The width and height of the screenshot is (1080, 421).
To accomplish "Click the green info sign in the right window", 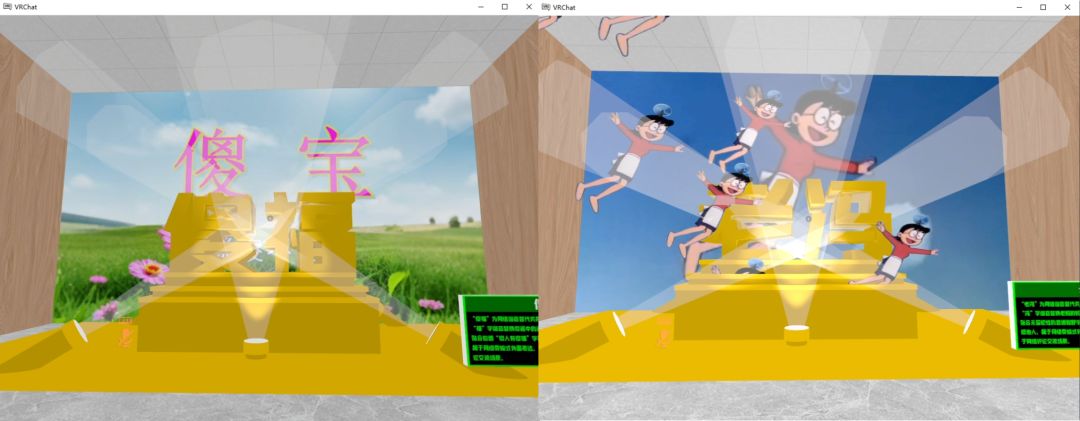I will (x=1043, y=315).
